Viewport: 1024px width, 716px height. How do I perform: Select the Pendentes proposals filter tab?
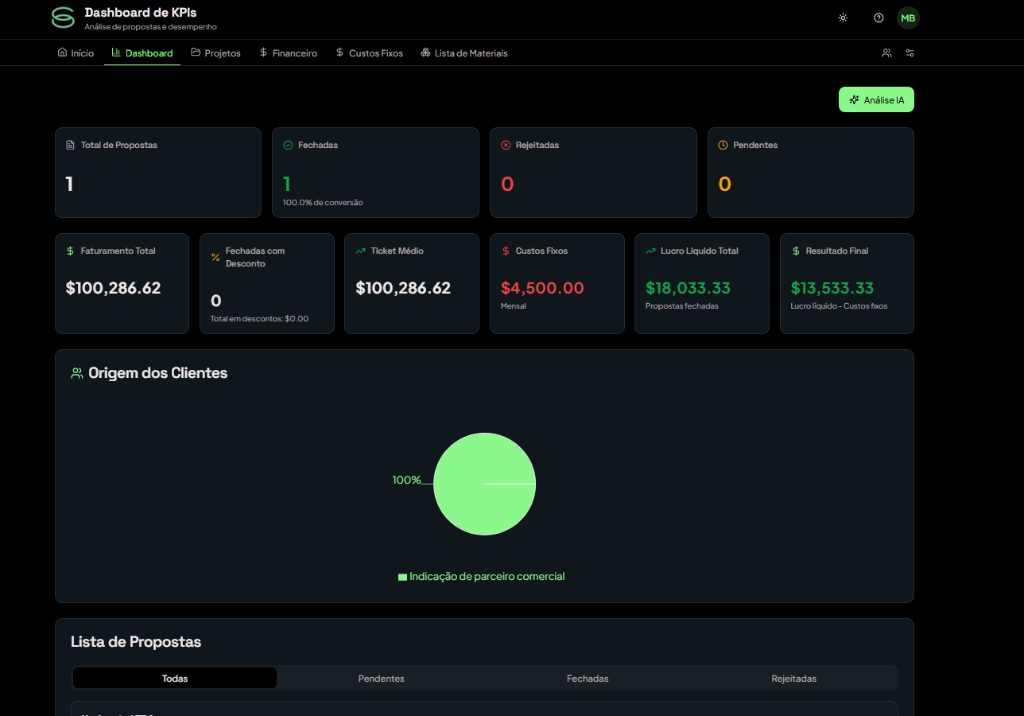tap(381, 679)
